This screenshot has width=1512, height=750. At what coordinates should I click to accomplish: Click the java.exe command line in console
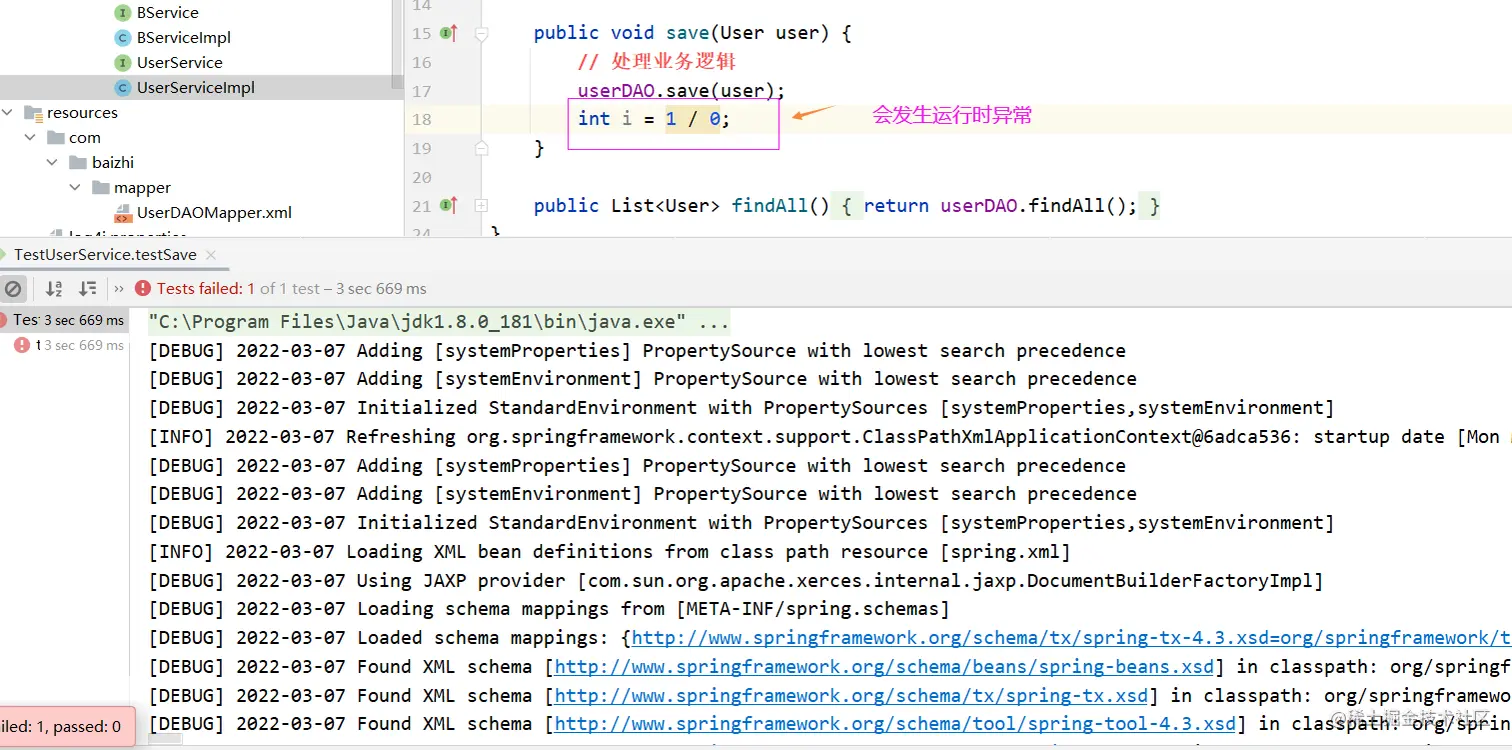(439, 322)
